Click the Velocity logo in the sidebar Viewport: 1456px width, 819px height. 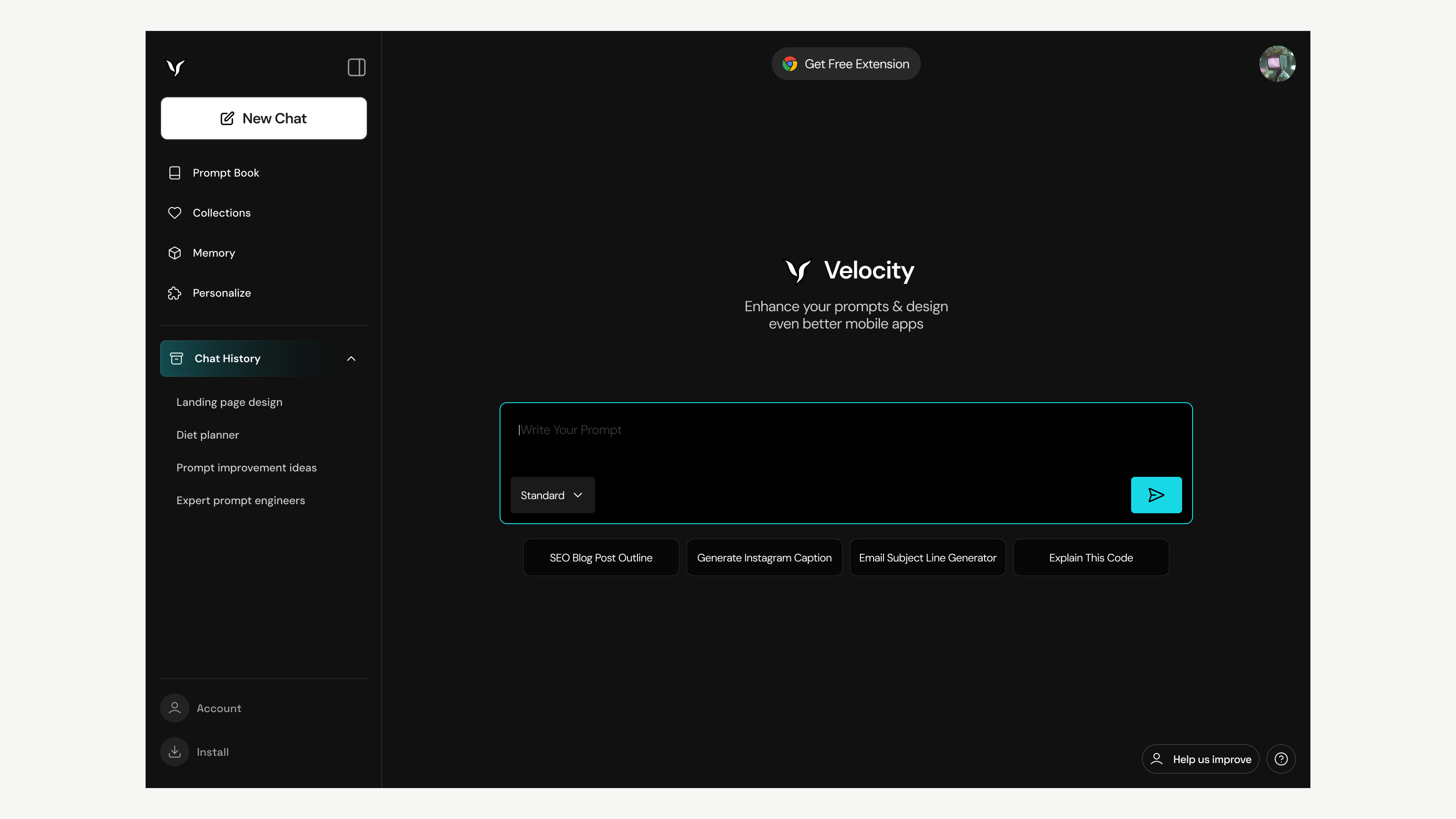[x=175, y=67]
